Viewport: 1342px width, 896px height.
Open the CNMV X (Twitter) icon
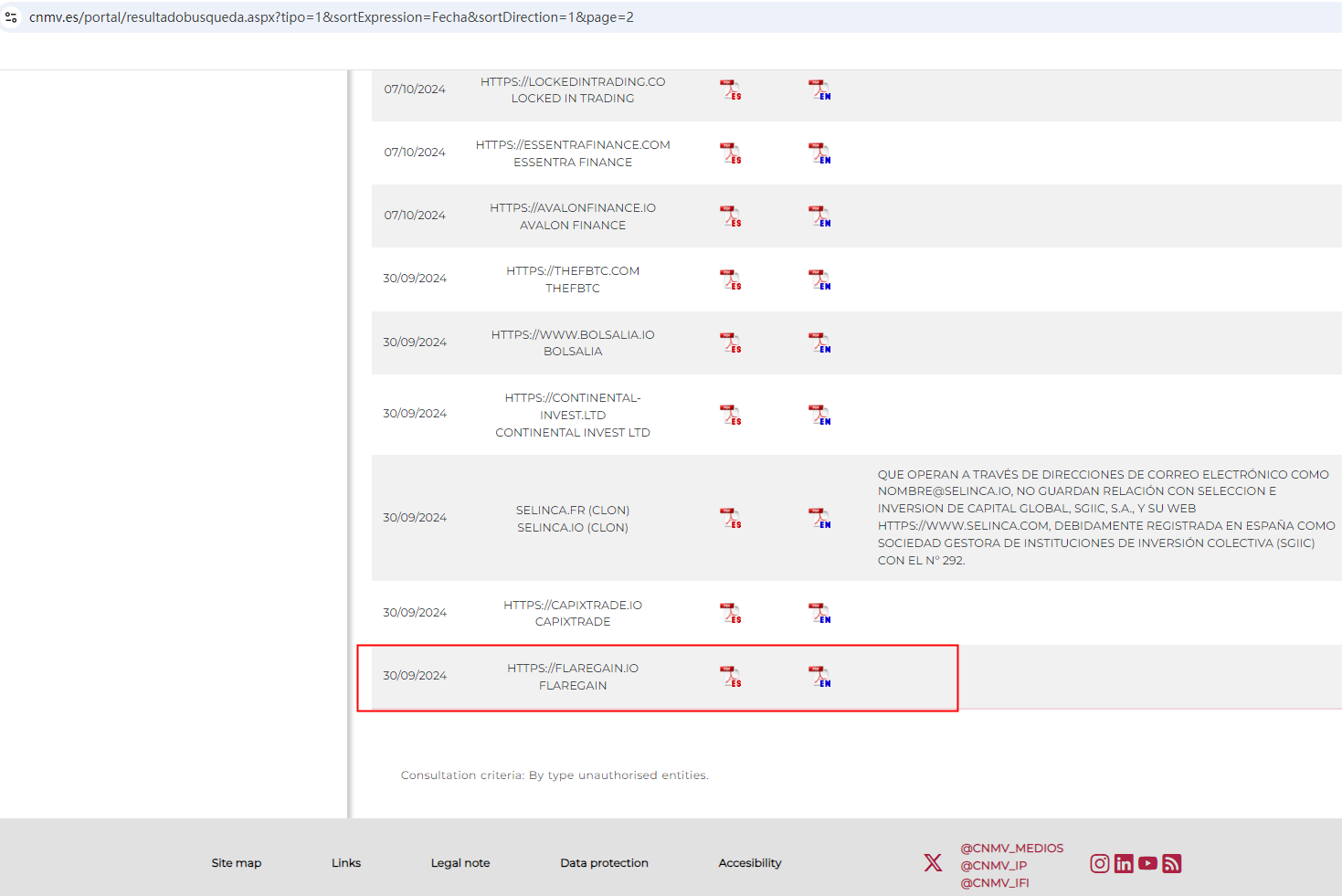(933, 862)
